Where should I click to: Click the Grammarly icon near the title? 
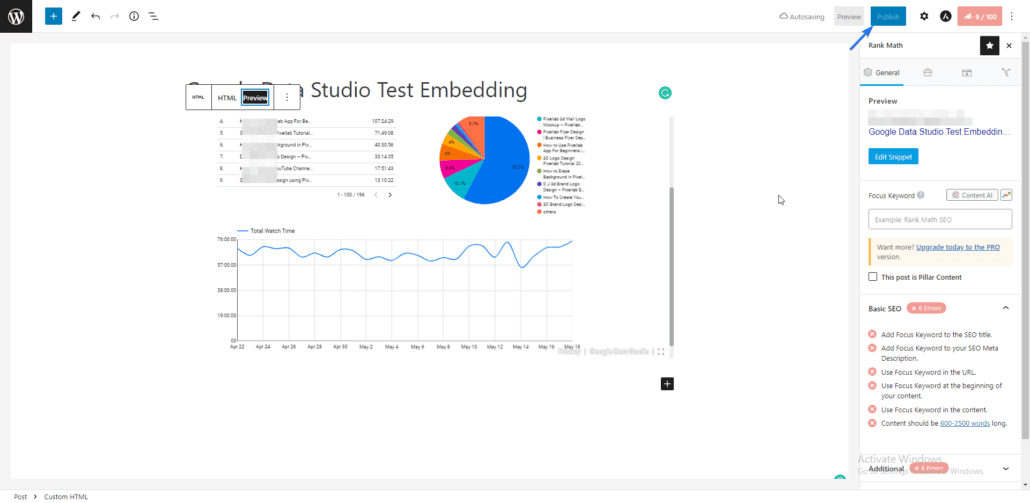[665, 93]
